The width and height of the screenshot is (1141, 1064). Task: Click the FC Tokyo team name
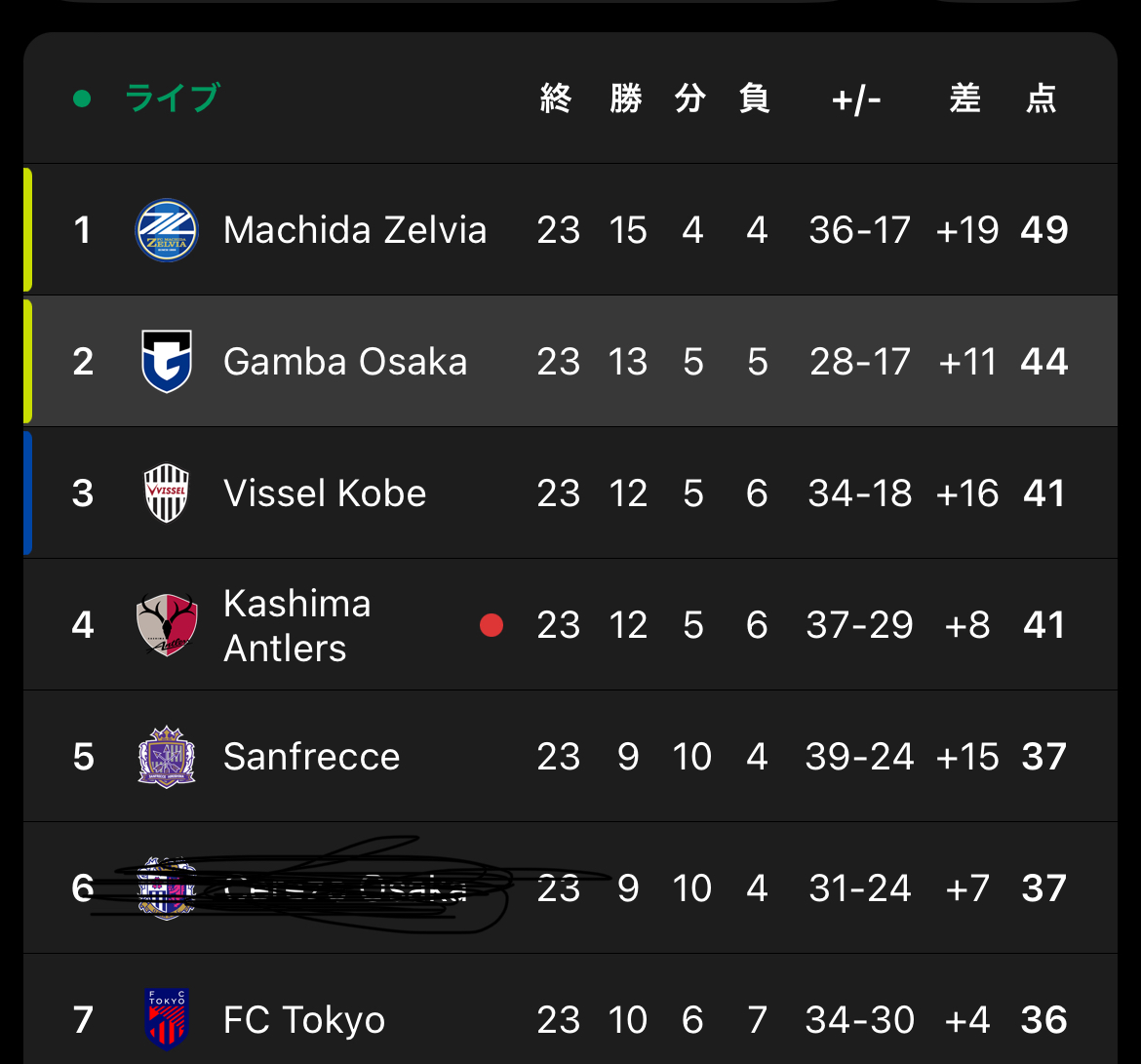coord(304,1019)
